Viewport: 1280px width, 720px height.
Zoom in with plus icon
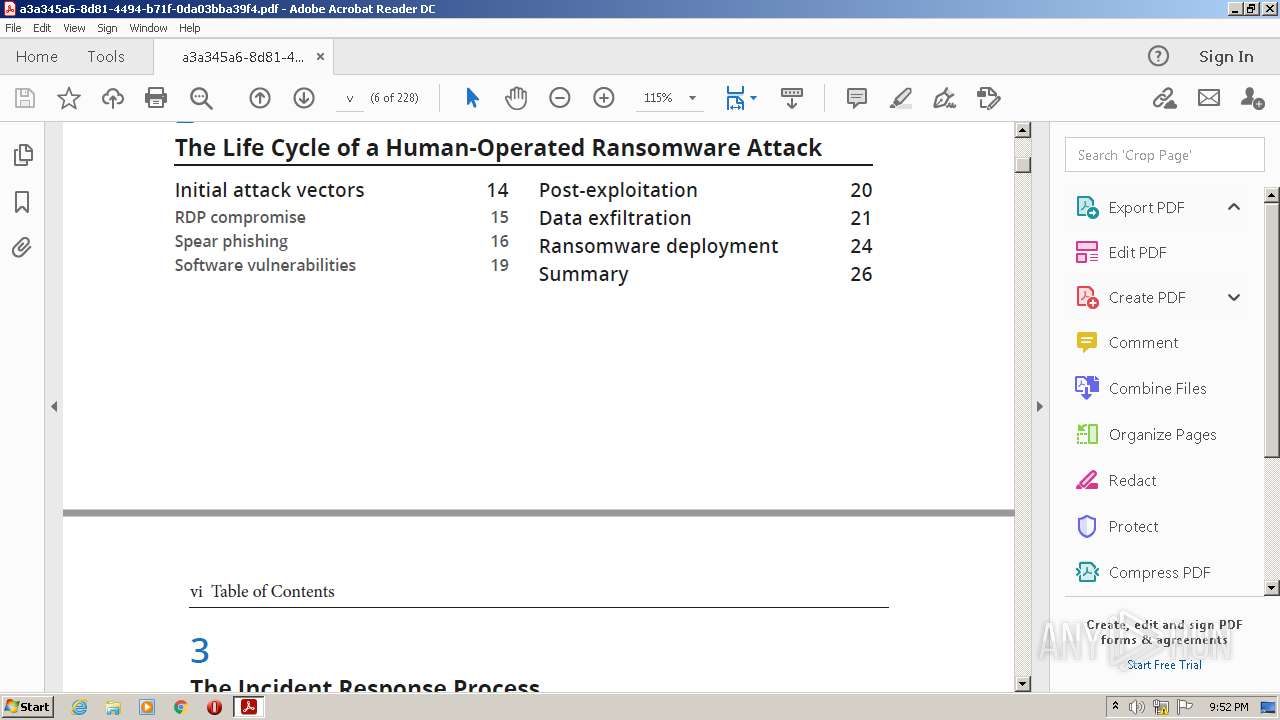pos(604,98)
